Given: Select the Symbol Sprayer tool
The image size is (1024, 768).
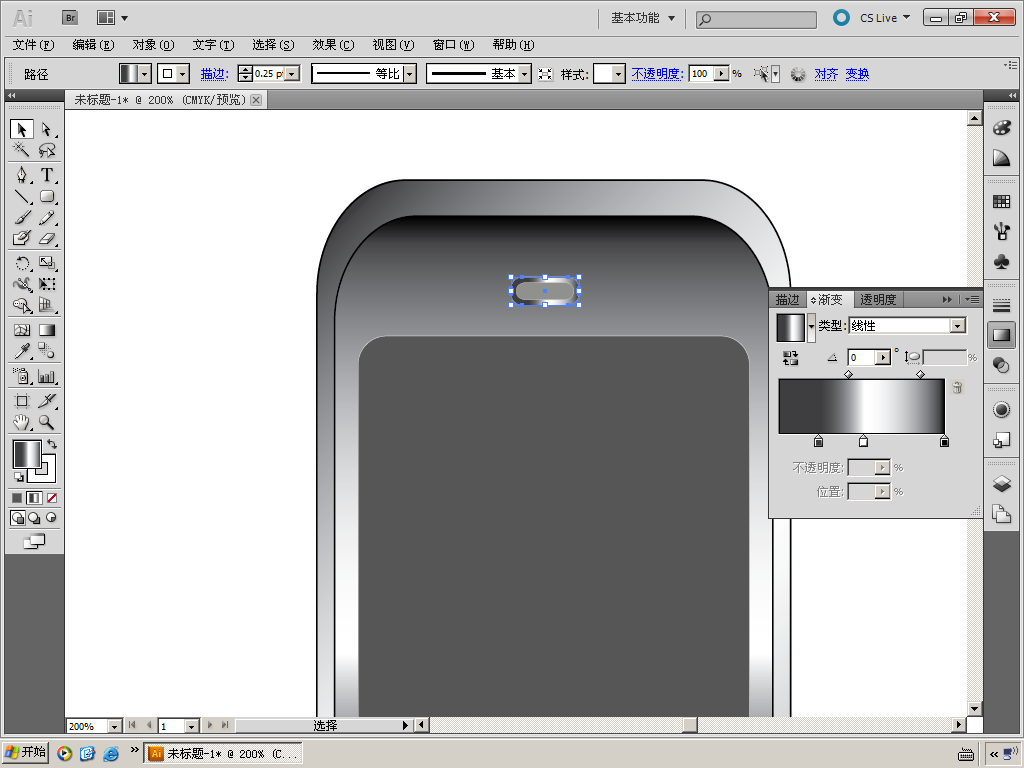Looking at the screenshot, I should pyautogui.click(x=22, y=376).
